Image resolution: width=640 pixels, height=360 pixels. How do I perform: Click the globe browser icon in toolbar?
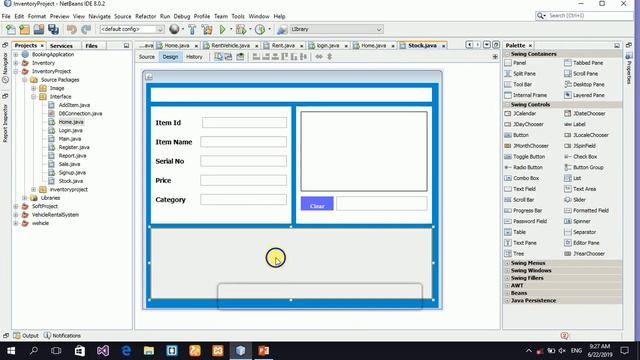(174, 29)
